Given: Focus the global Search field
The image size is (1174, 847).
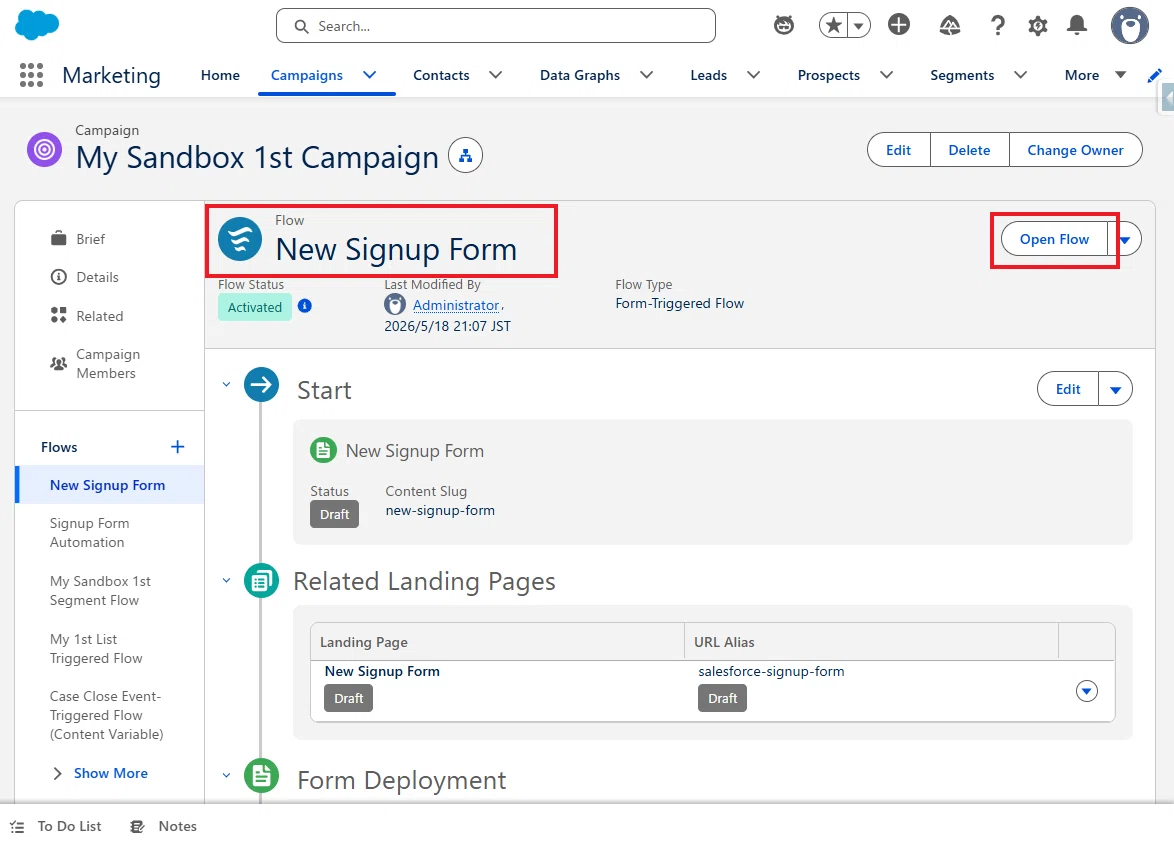Looking at the screenshot, I should click(496, 26).
